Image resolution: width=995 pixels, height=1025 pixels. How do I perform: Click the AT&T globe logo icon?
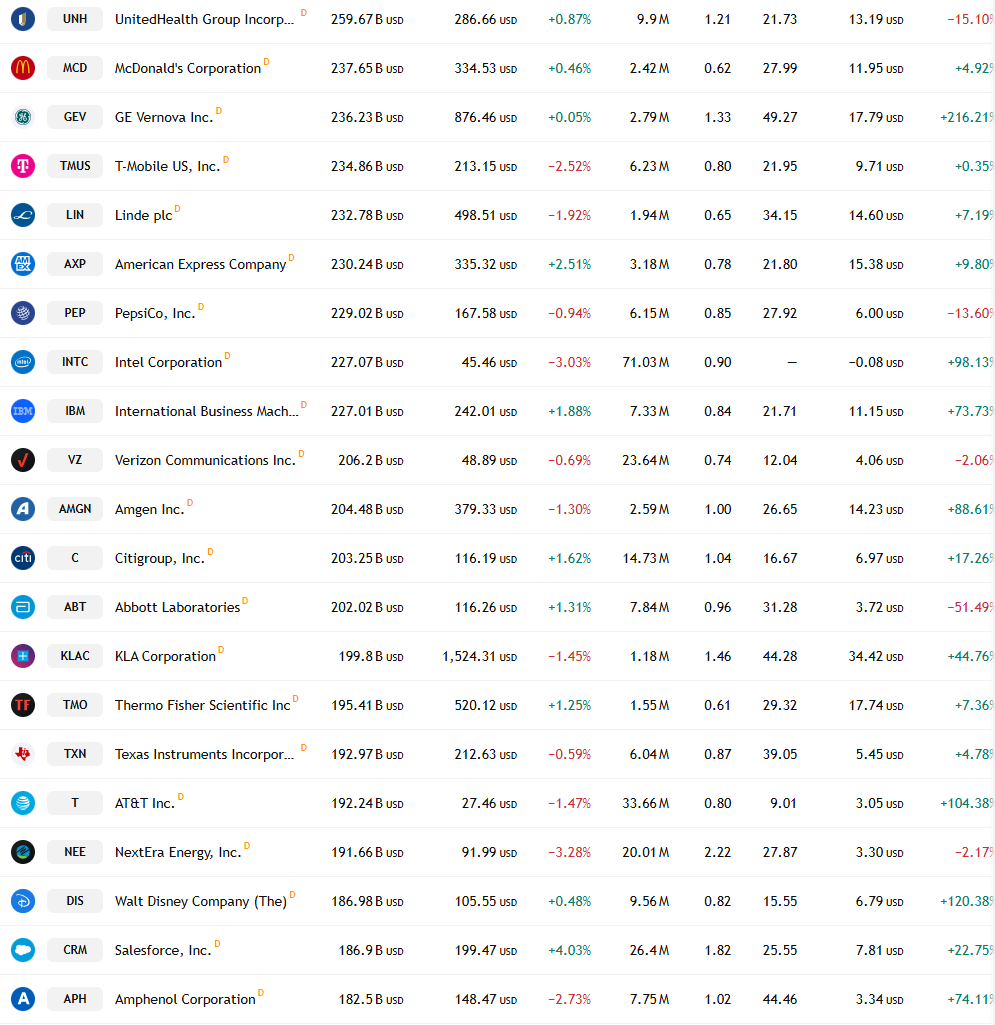coord(23,803)
